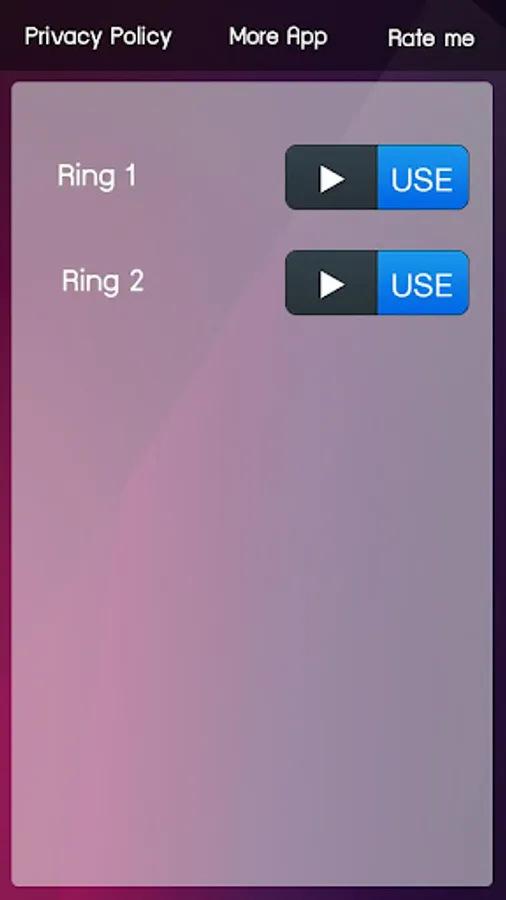This screenshot has height=900, width=506.
Task: Click empty area of the ringtone list panel
Action: [x=252, y=574]
